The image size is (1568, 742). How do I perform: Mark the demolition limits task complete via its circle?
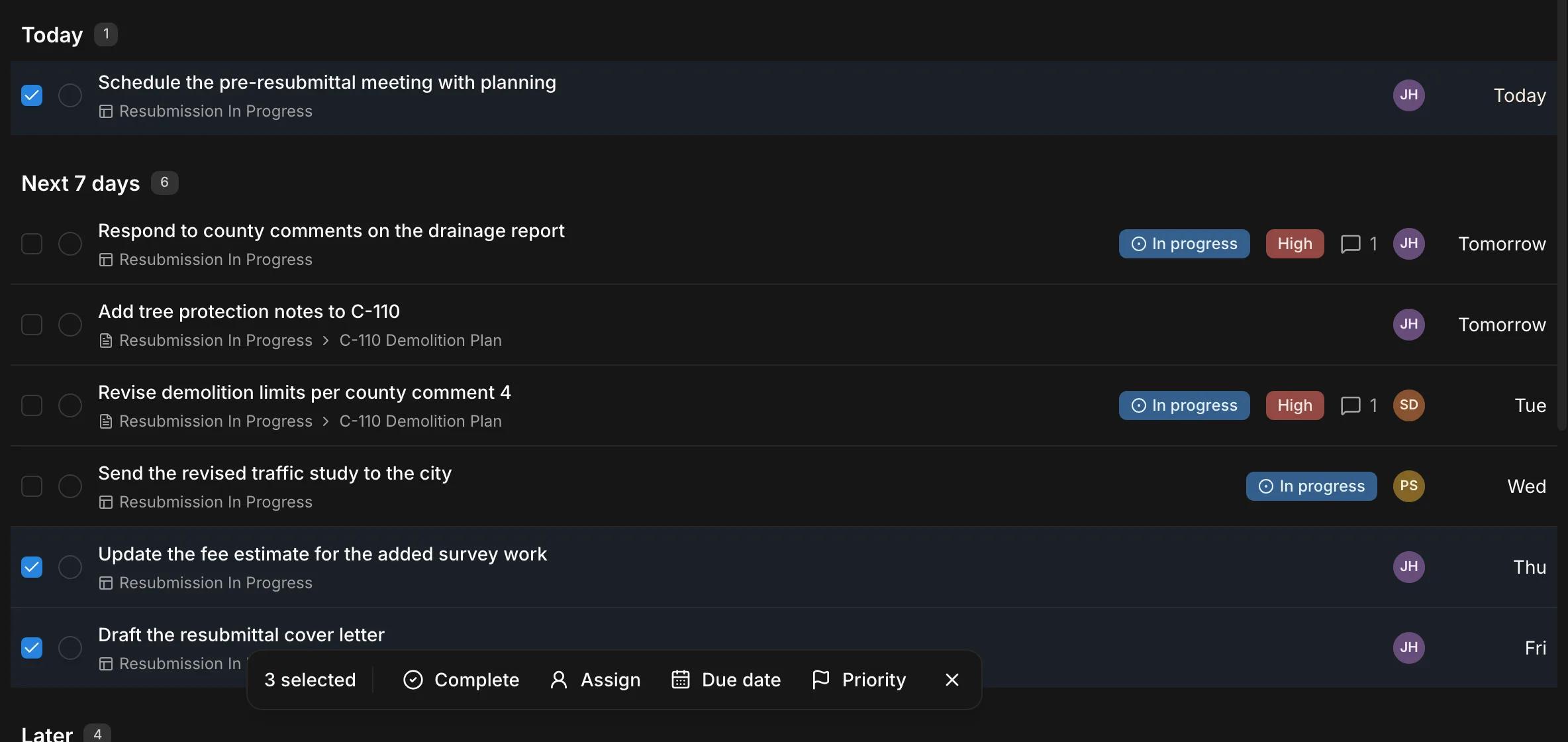[70, 405]
